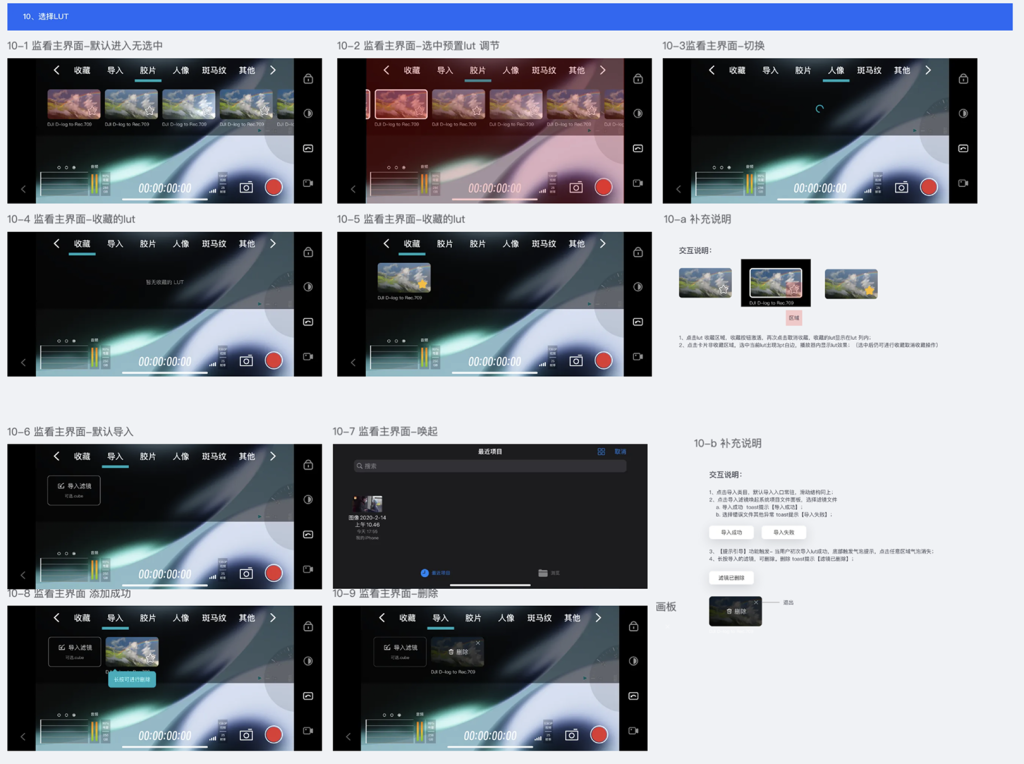Toggle the star on the selected LUT in screen 10-2
Viewport: 1024px width, 764px height.
click(x=420, y=112)
